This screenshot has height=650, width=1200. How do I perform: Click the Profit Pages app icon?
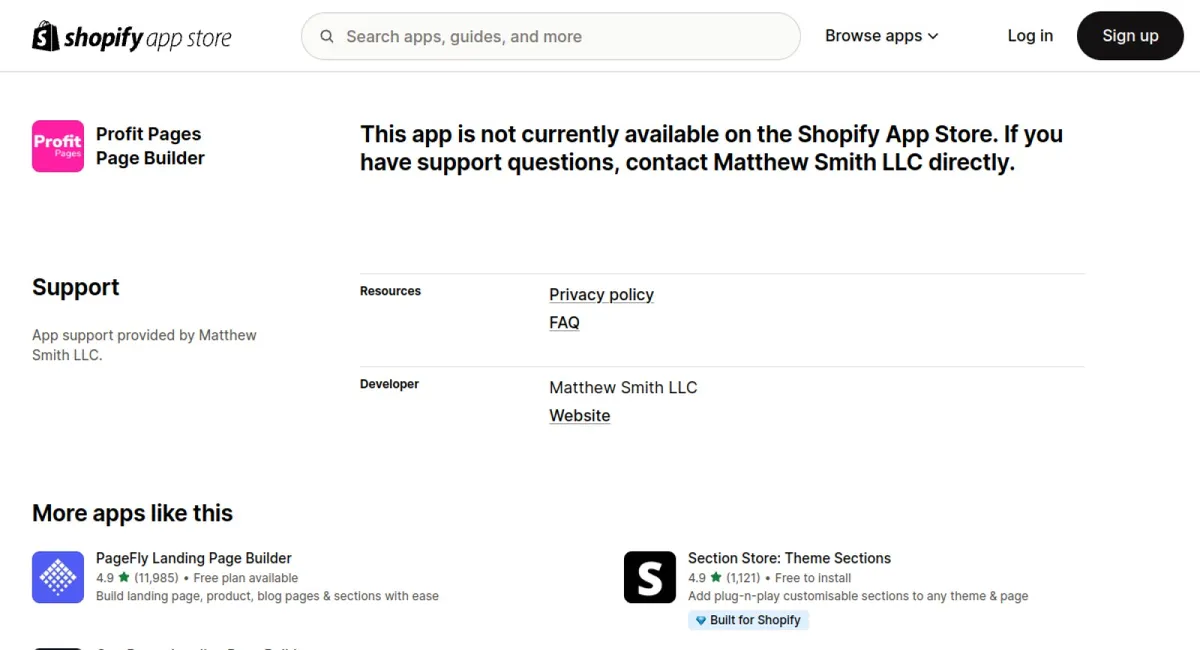58,146
